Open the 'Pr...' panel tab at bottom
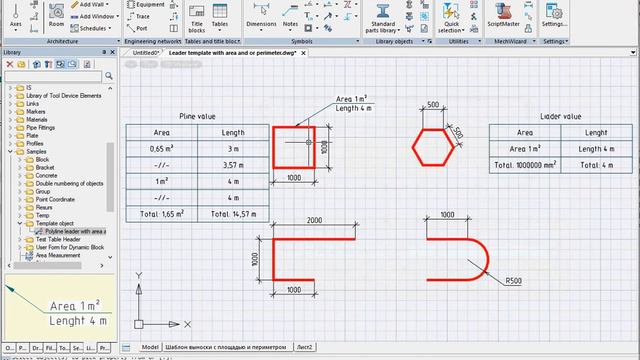The width and height of the screenshot is (640, 360). [x=104, y=348]
